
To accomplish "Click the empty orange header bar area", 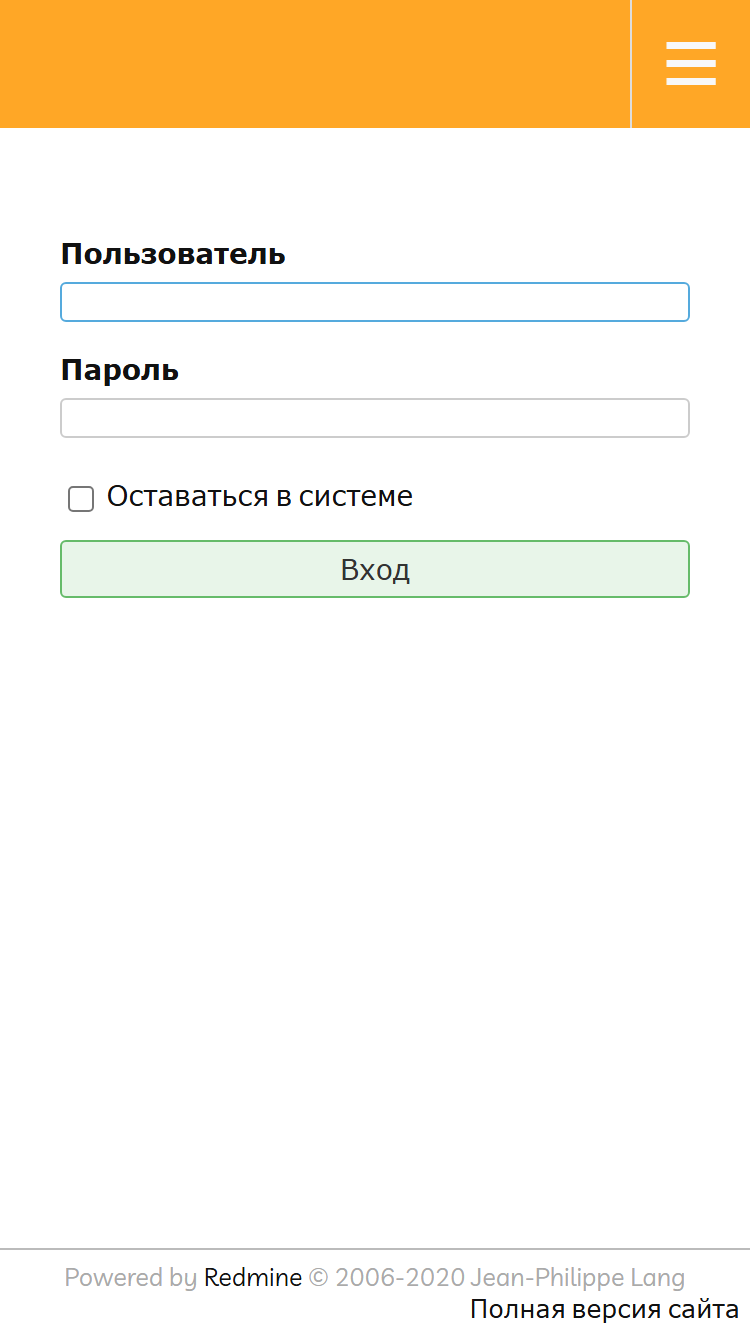I will pos(315,64).
